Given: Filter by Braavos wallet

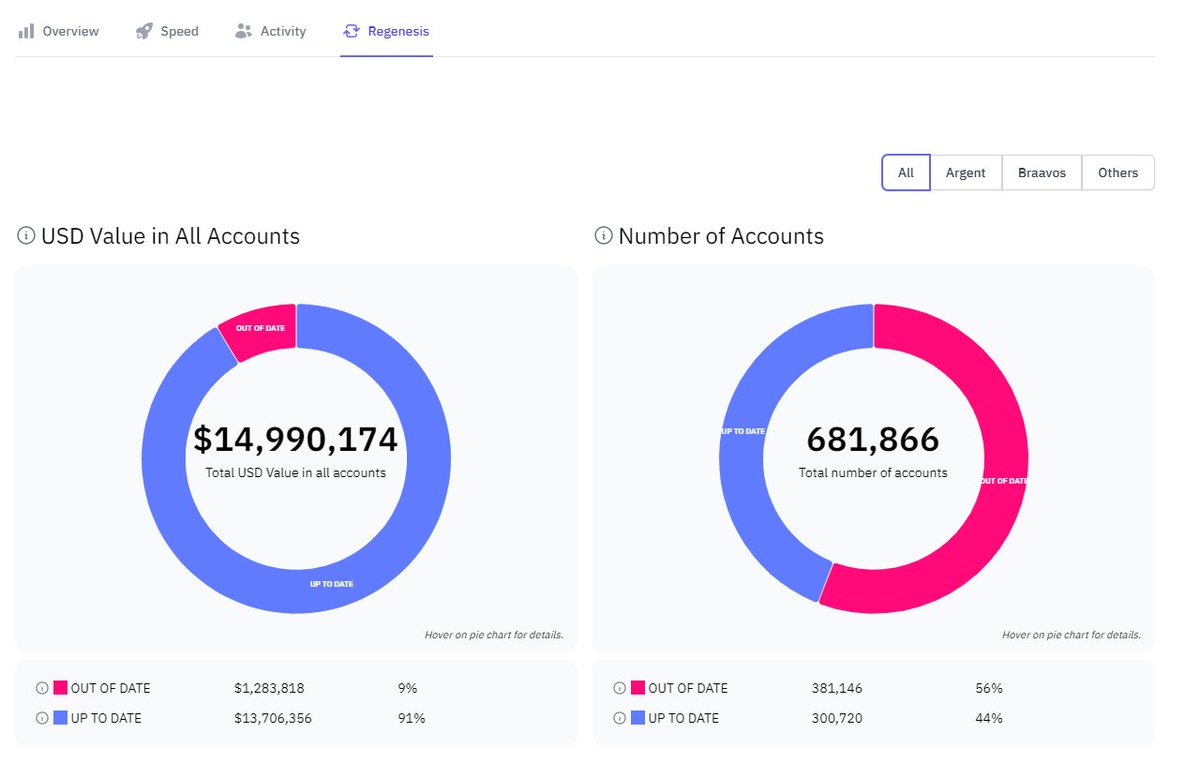Looking at the screenshot, I should [x=1042, y=172].
